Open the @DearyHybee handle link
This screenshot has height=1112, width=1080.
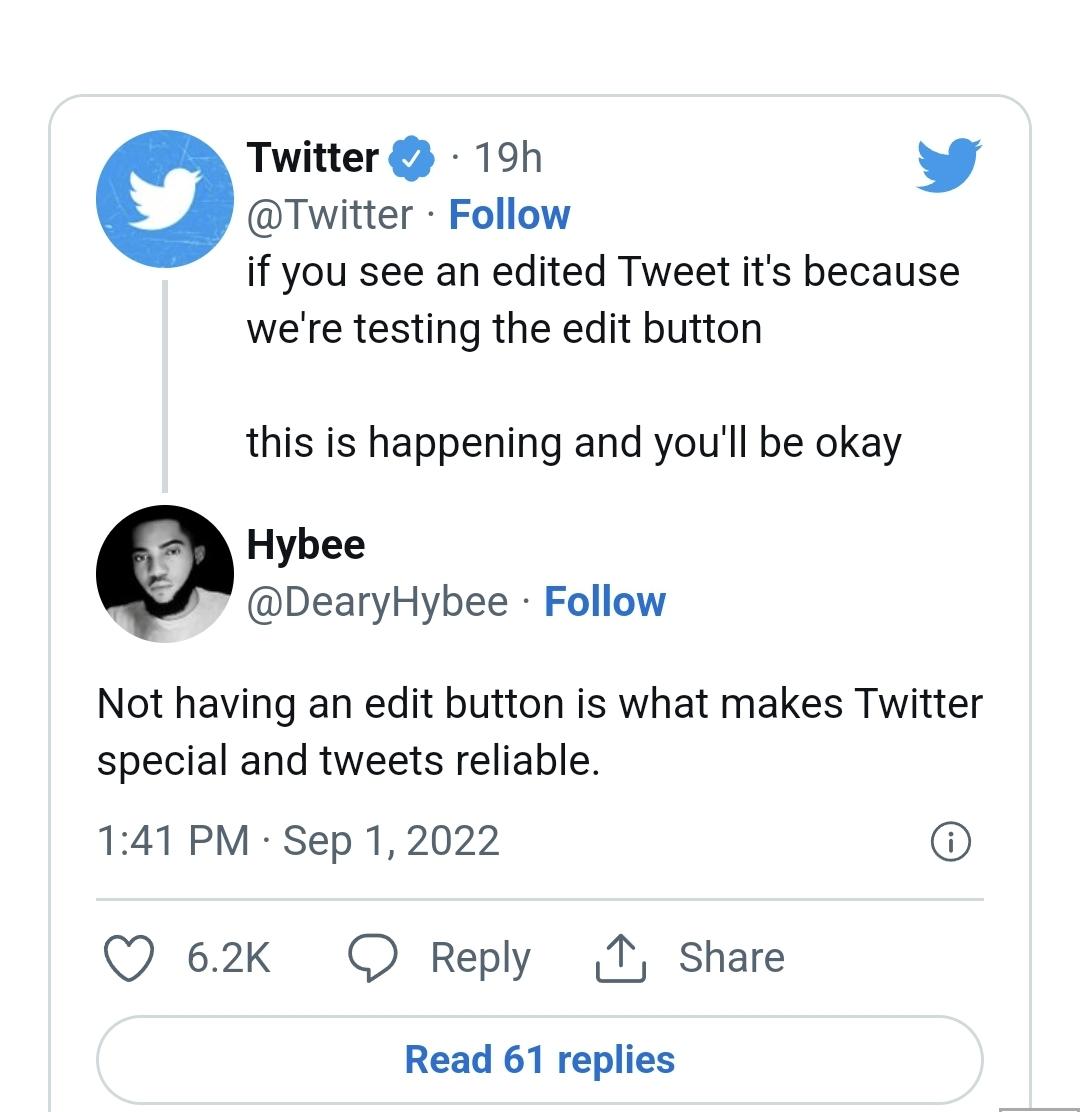[377, 602]
